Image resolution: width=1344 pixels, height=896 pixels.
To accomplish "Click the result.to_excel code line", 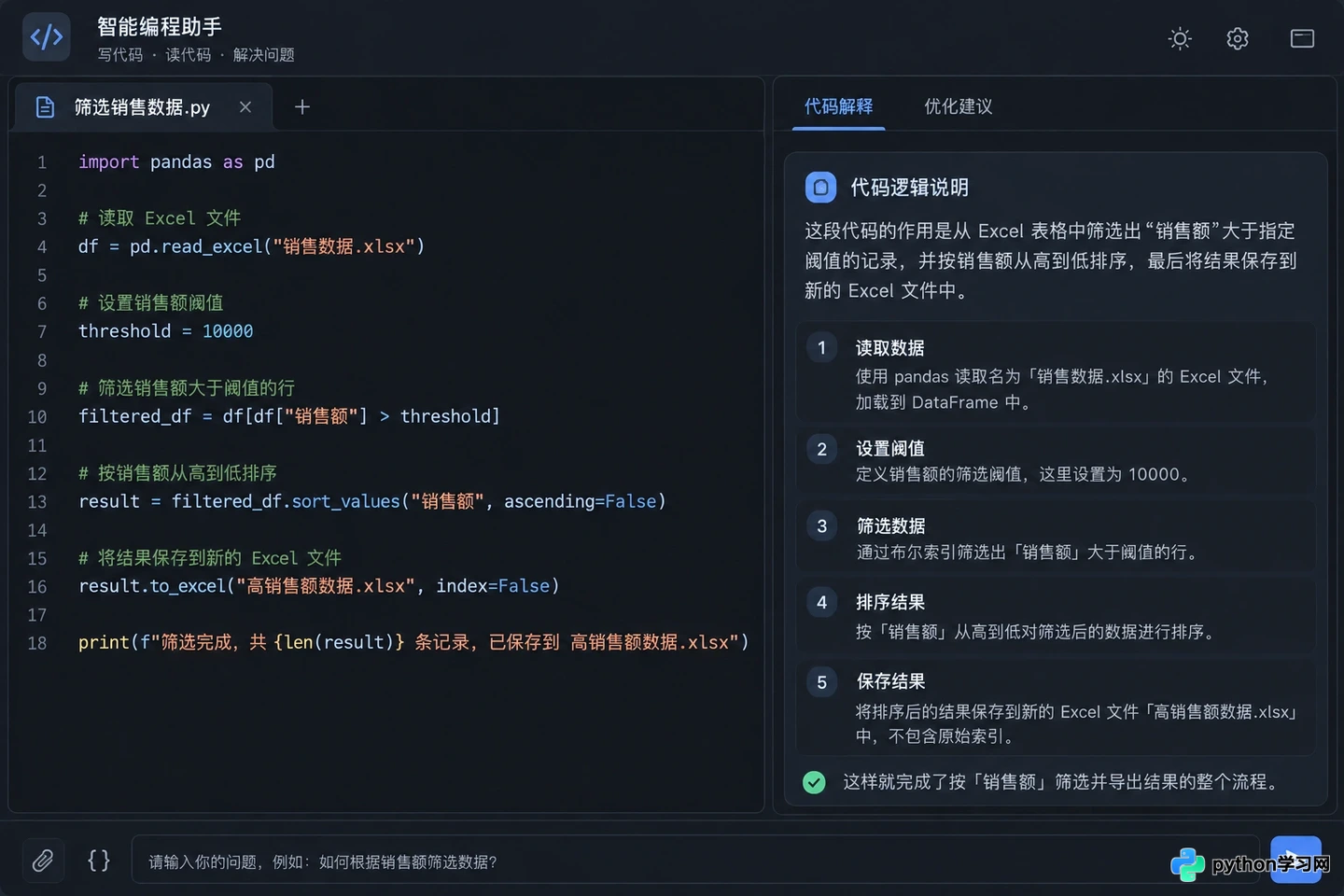I will (319, 586).
